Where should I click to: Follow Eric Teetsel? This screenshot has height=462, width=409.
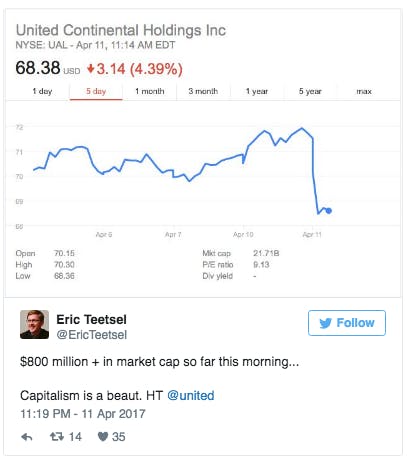(347, 323)
